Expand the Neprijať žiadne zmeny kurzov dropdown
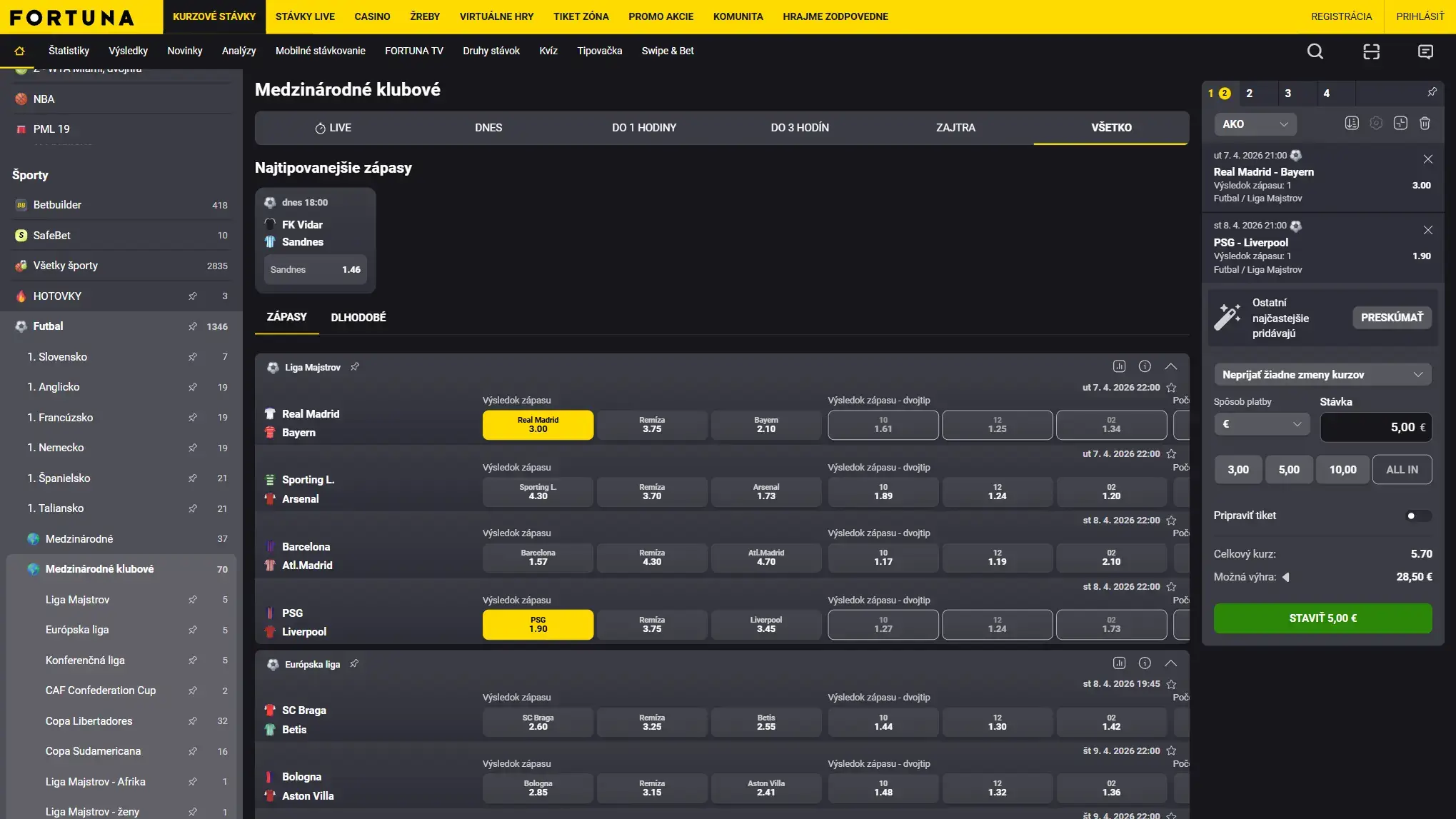The width and height of the screenshot is (1456, 819). tap(1322, 375)
